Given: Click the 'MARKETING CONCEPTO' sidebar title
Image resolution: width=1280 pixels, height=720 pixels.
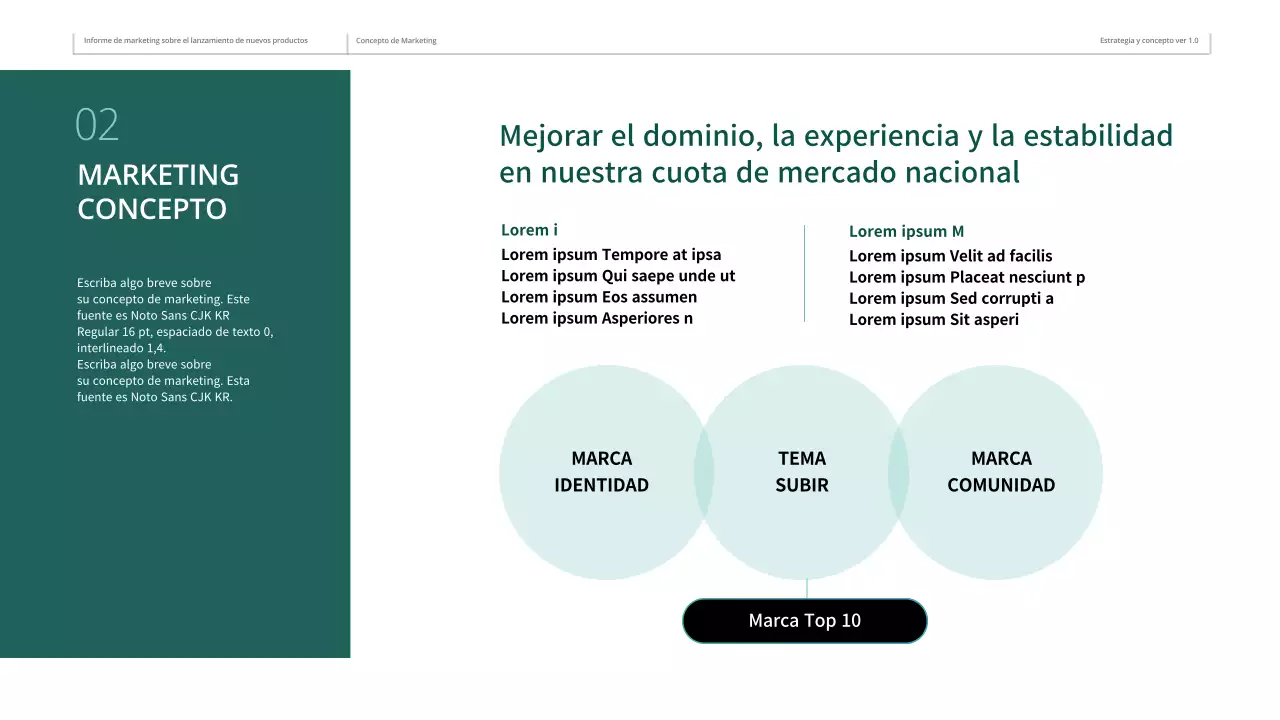Looking at the screenshot, I should point(158,191).
